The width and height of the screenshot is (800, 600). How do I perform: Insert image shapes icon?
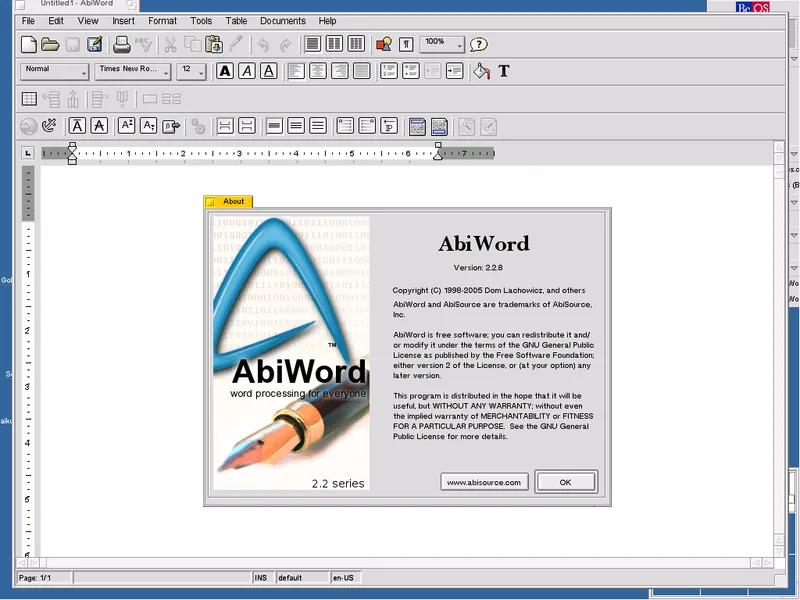(384, 44)
